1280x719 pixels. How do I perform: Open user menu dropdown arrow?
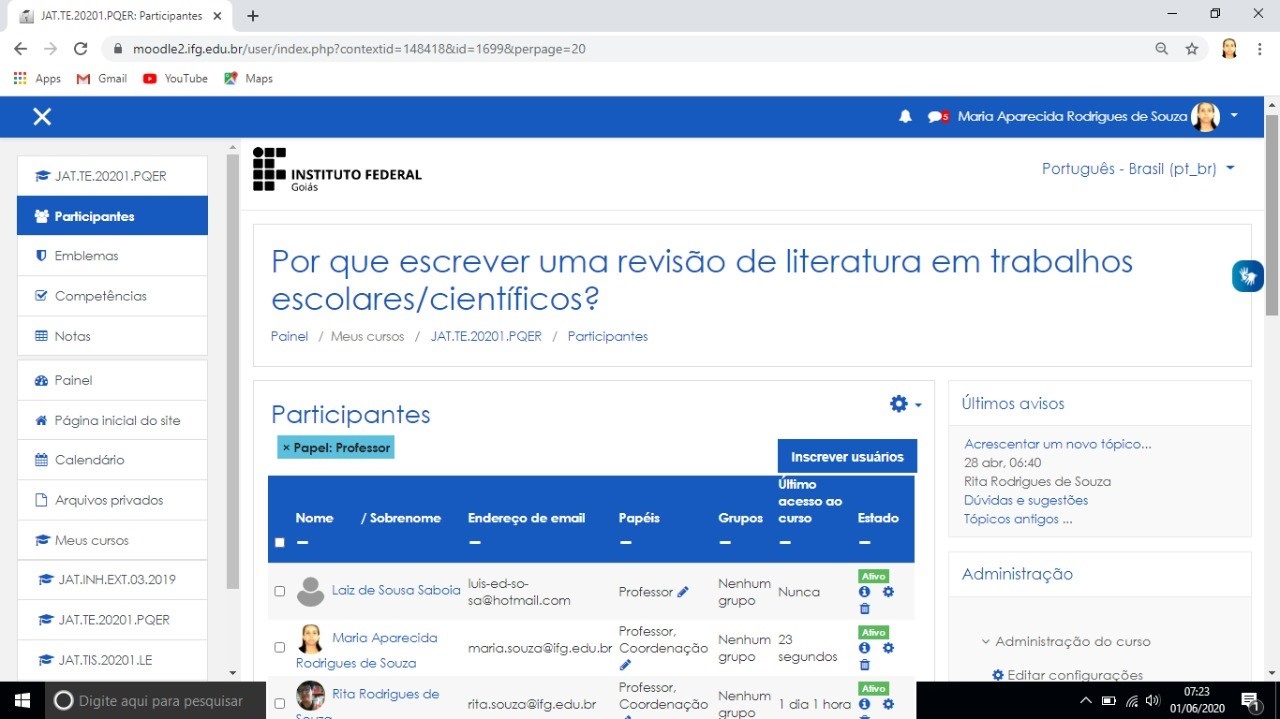1234,116
